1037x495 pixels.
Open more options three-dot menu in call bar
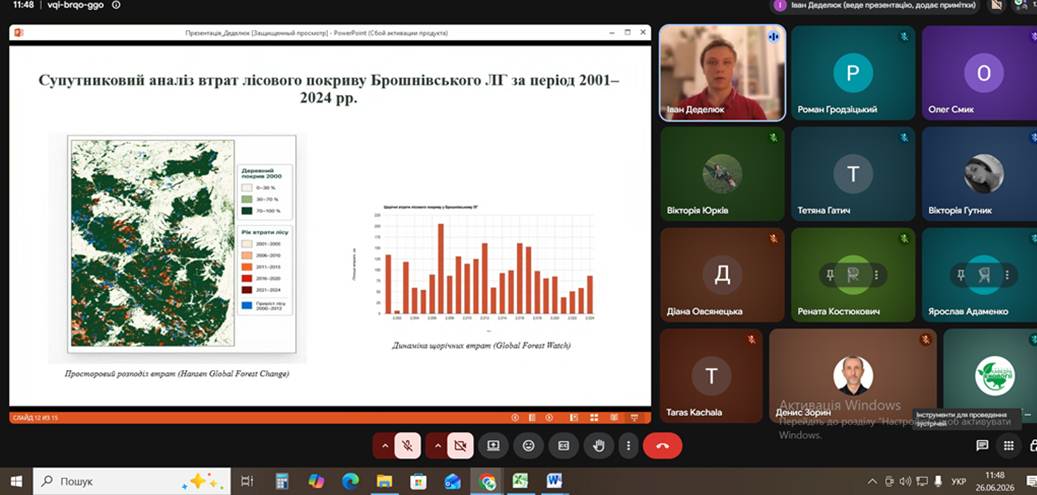(628, 446)
